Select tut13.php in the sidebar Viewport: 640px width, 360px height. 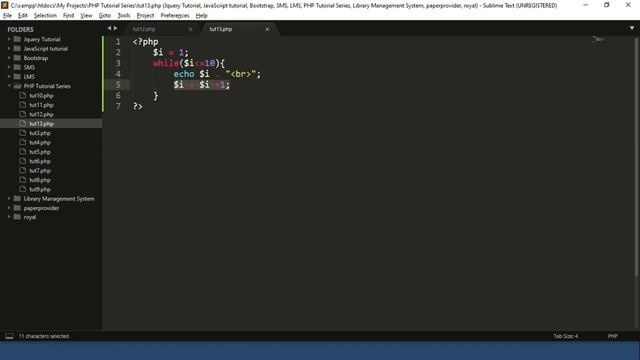tap(41, 124)
